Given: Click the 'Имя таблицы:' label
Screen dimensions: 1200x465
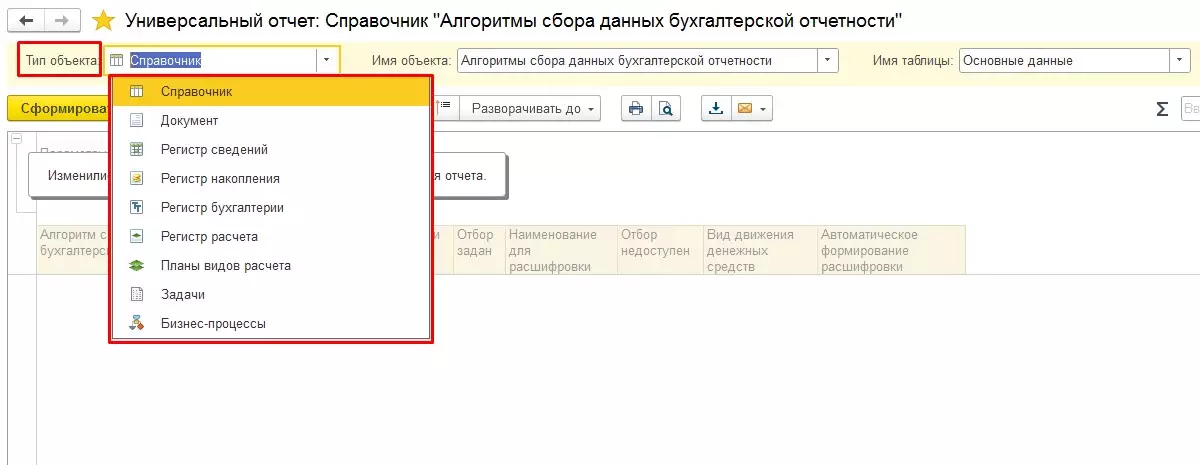Looking at the screenshot, I should coord(914,60).
